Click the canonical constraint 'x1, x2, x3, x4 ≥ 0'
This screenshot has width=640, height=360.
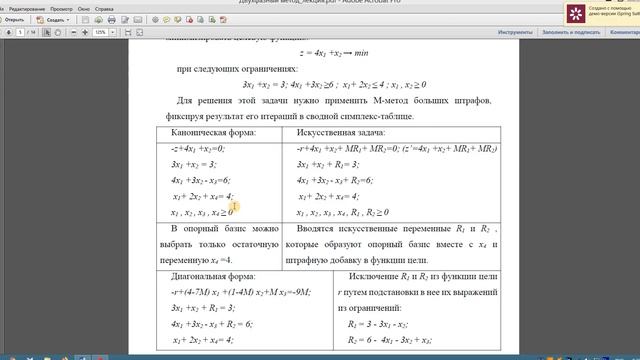click(202, 213)
